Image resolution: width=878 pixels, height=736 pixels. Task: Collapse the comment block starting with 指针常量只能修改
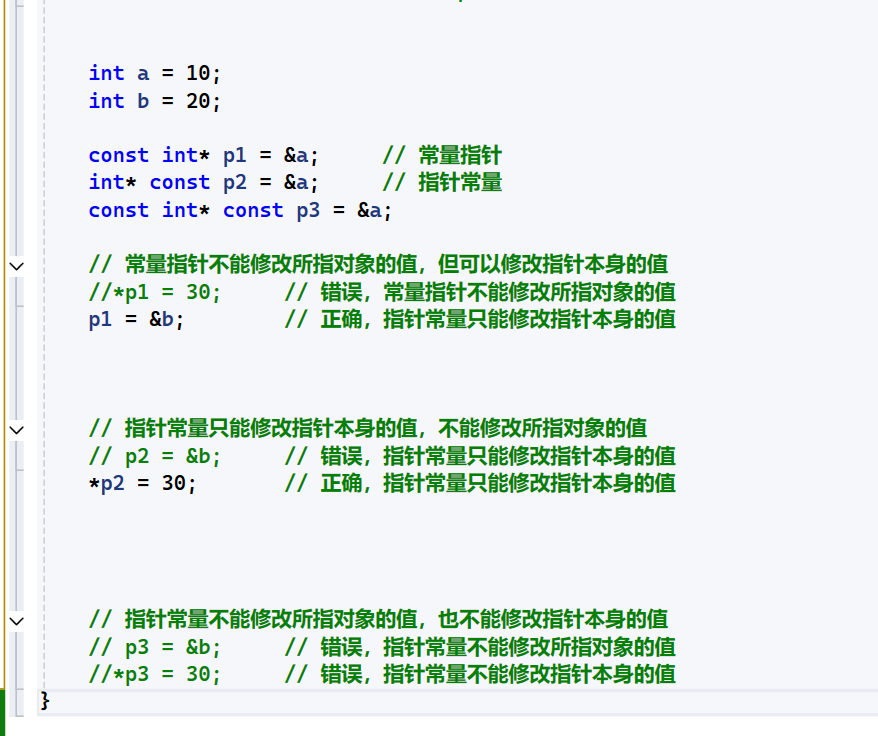coord(16,429)
